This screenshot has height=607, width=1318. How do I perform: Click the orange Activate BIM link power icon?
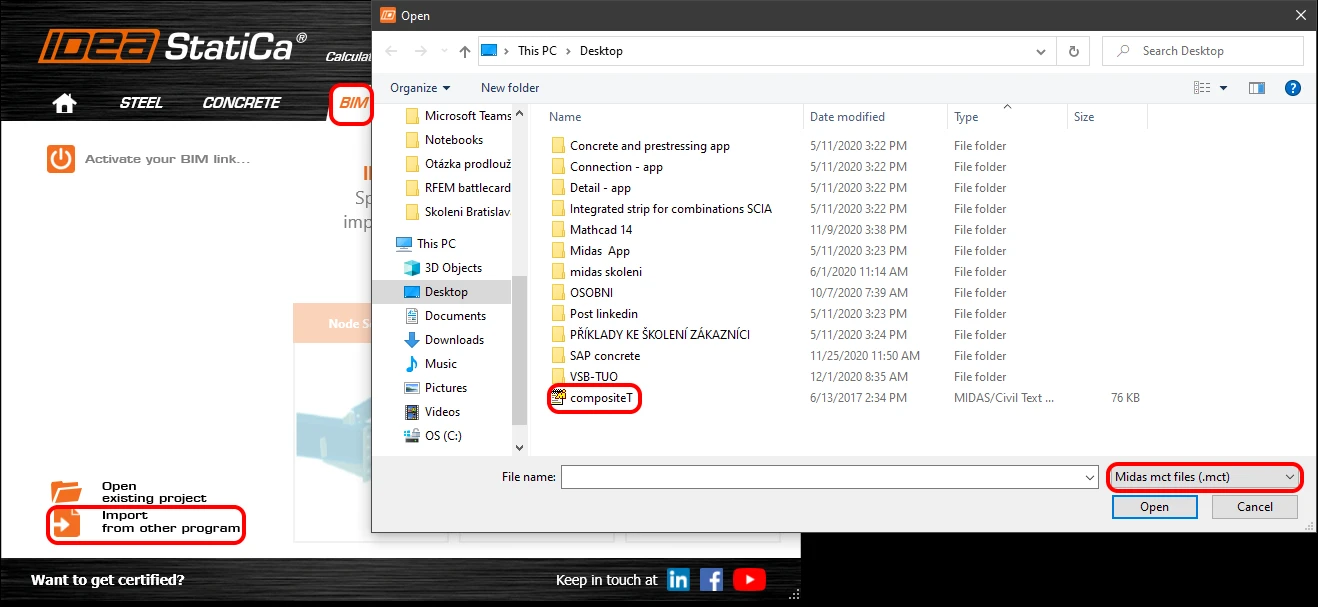pos(61,159)
